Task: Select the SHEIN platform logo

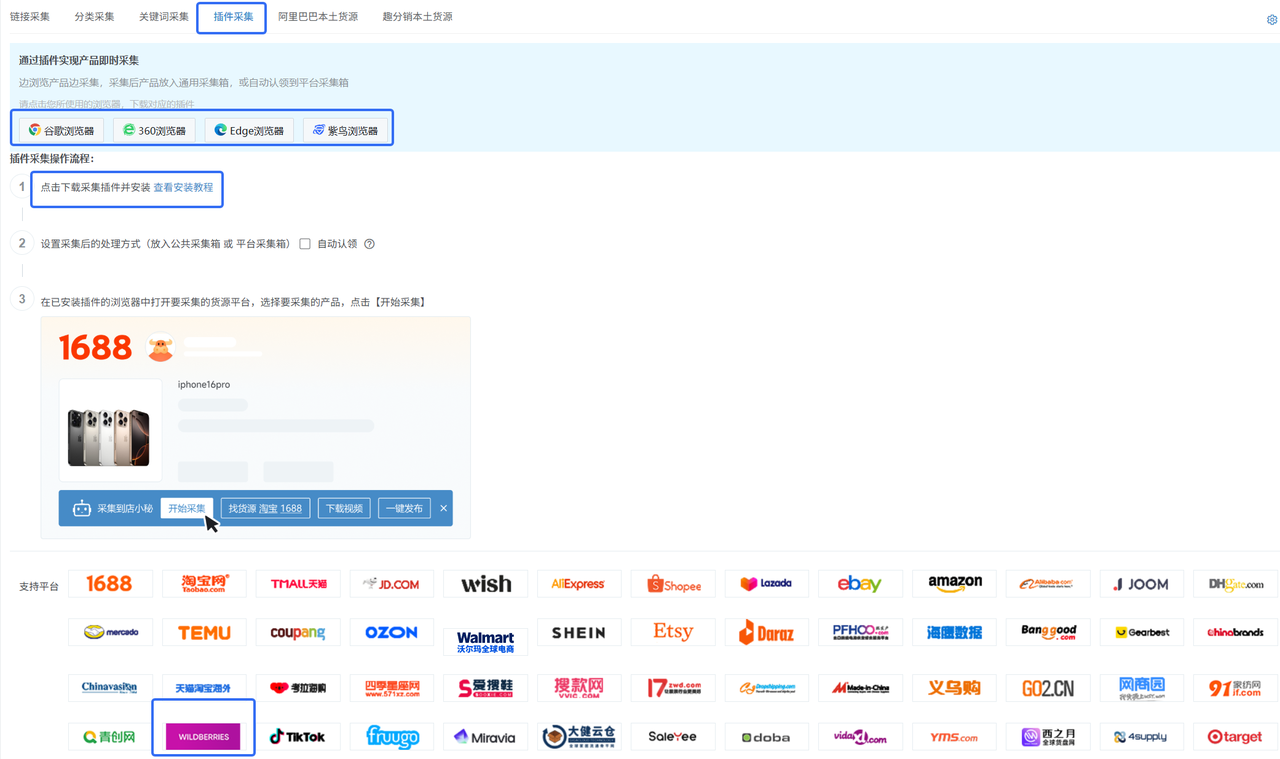Action: click(579, 632)
